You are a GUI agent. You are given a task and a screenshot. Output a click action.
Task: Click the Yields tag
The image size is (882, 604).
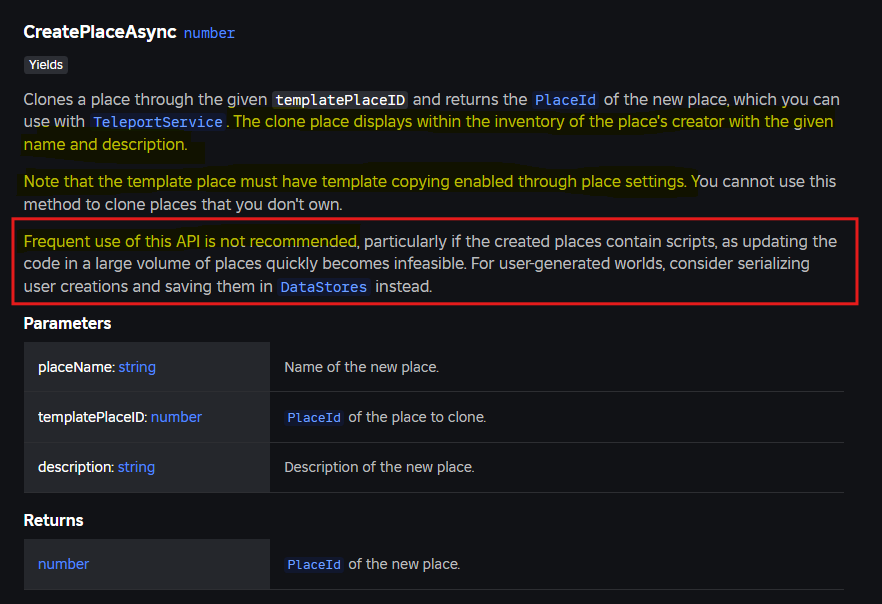46,65
